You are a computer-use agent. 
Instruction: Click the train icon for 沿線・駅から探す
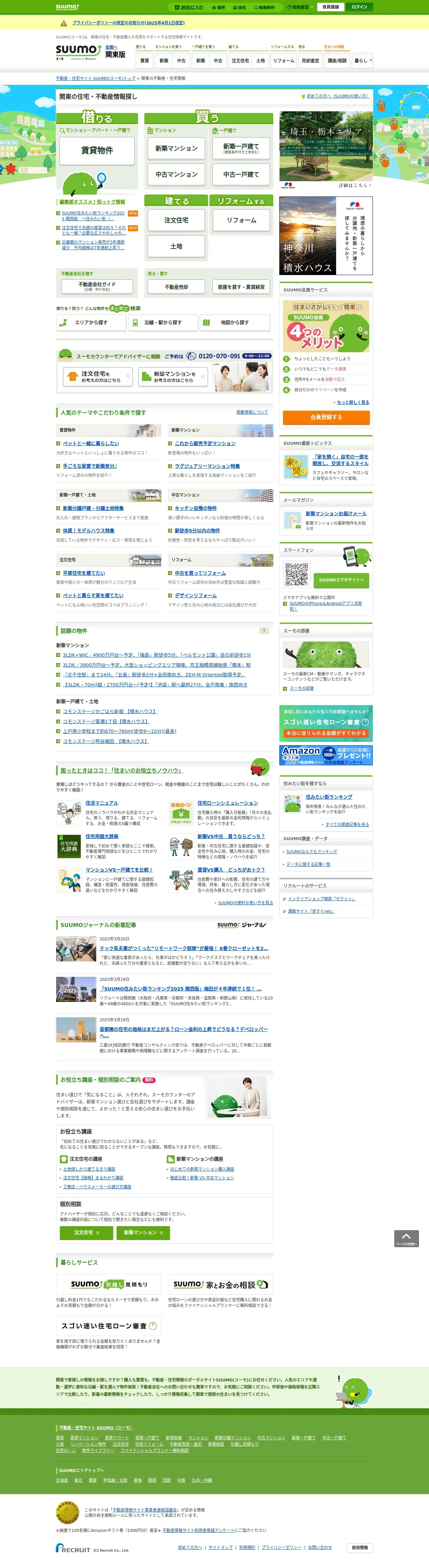[135, 322]
